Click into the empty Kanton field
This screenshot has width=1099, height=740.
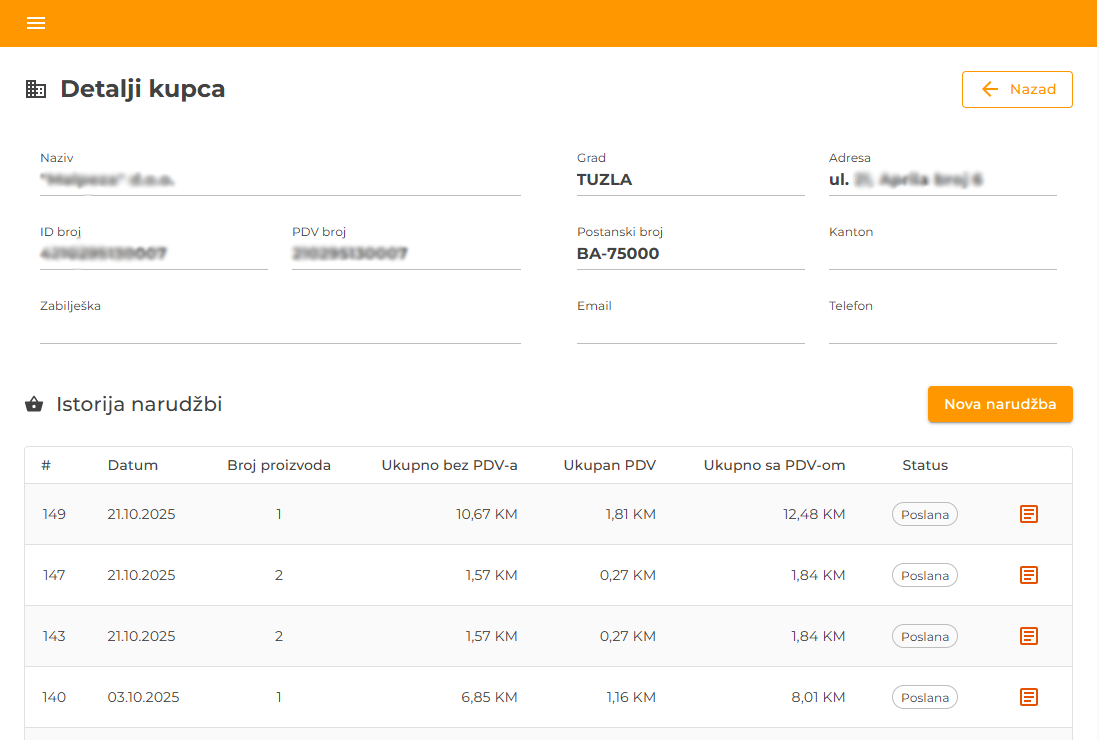click(942, 254)
